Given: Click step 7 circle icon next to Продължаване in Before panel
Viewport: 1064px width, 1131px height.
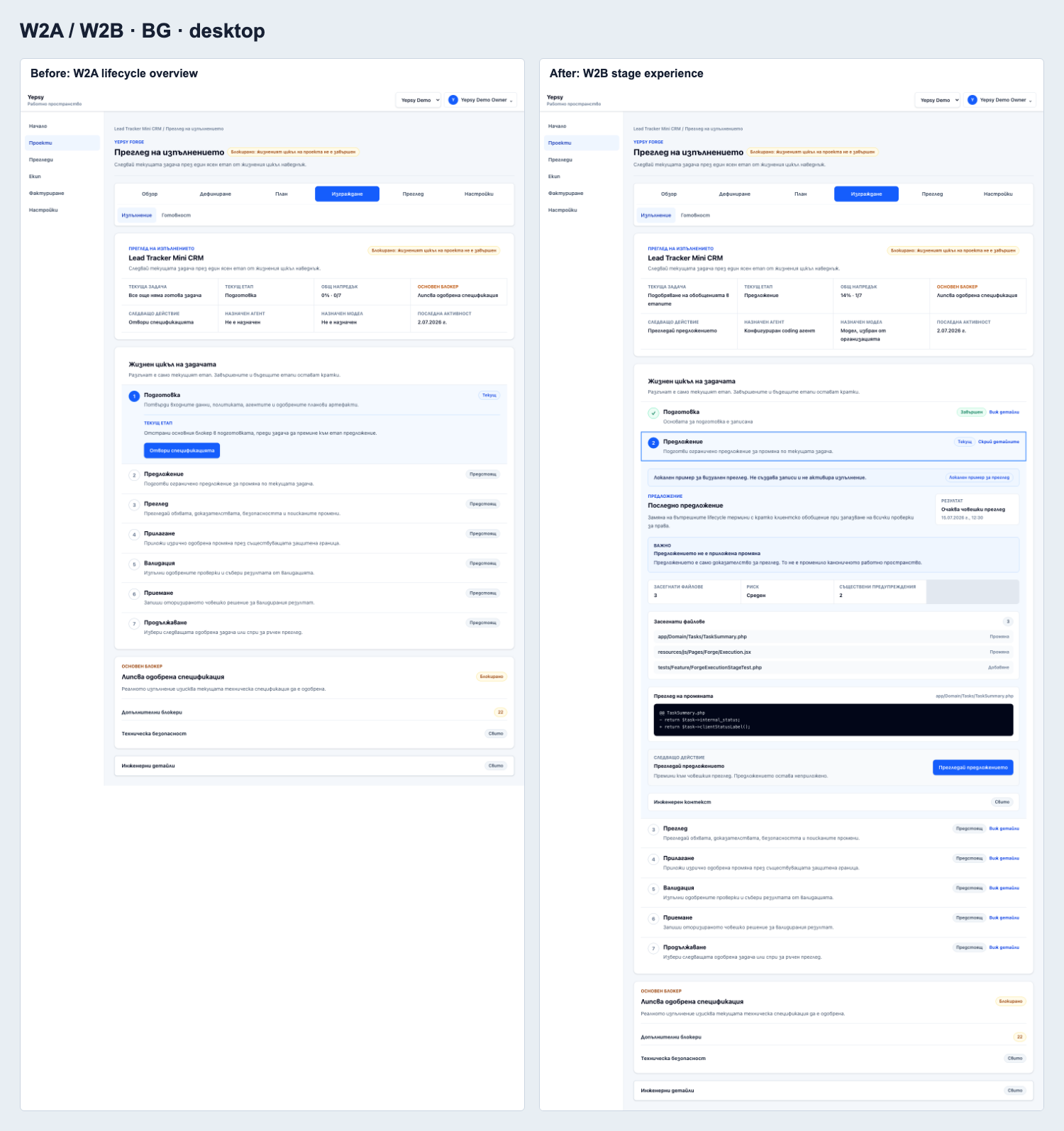Looking at the screenshot, I should click(x=134, y=624).
